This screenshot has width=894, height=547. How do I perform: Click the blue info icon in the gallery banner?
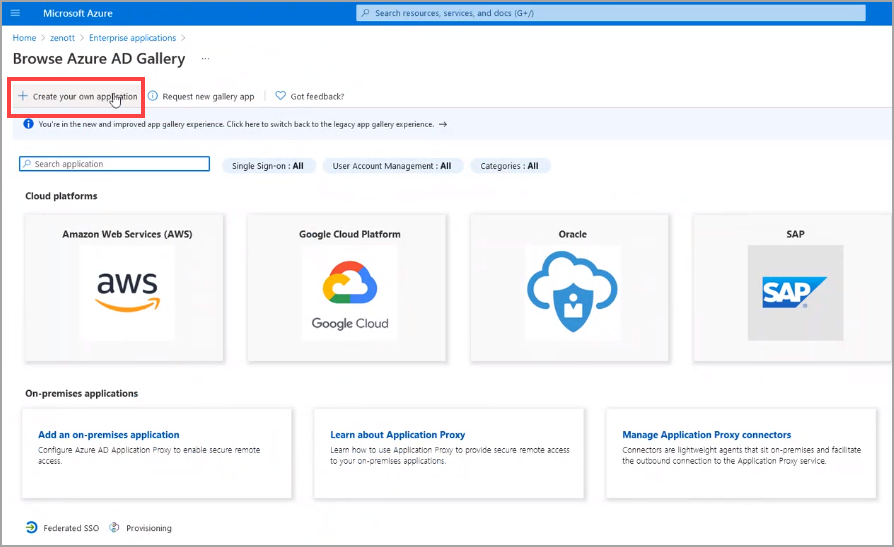click(28, 124)
